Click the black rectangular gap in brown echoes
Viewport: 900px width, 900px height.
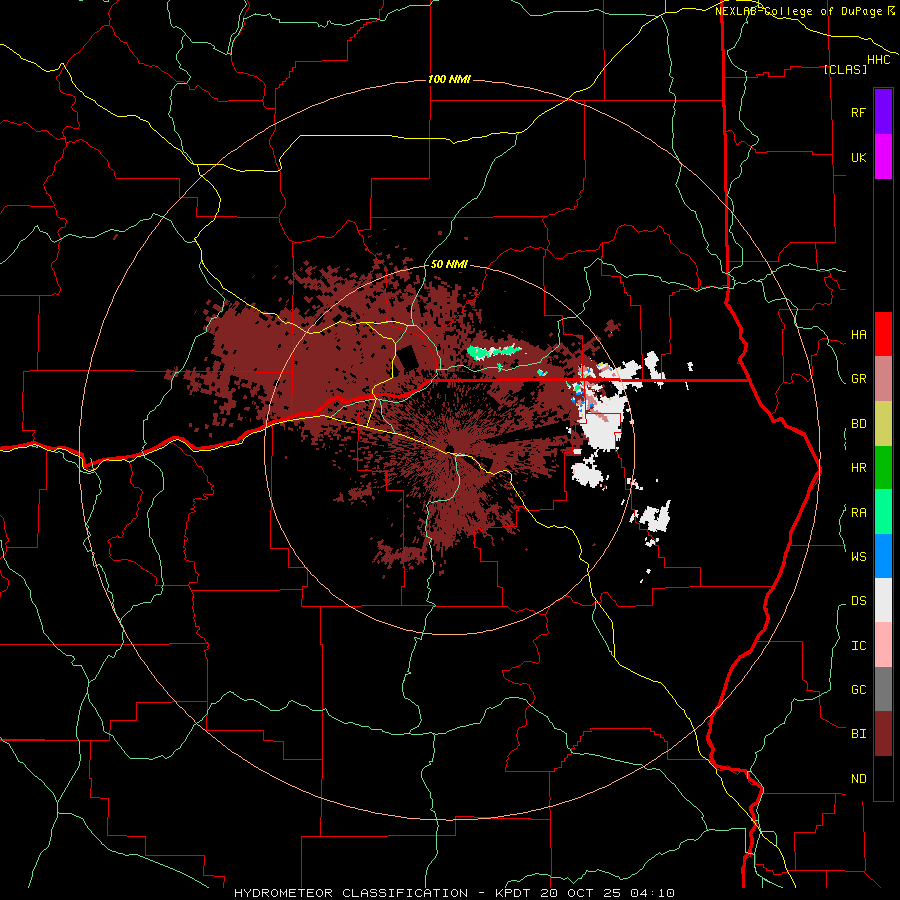(408, 359)
